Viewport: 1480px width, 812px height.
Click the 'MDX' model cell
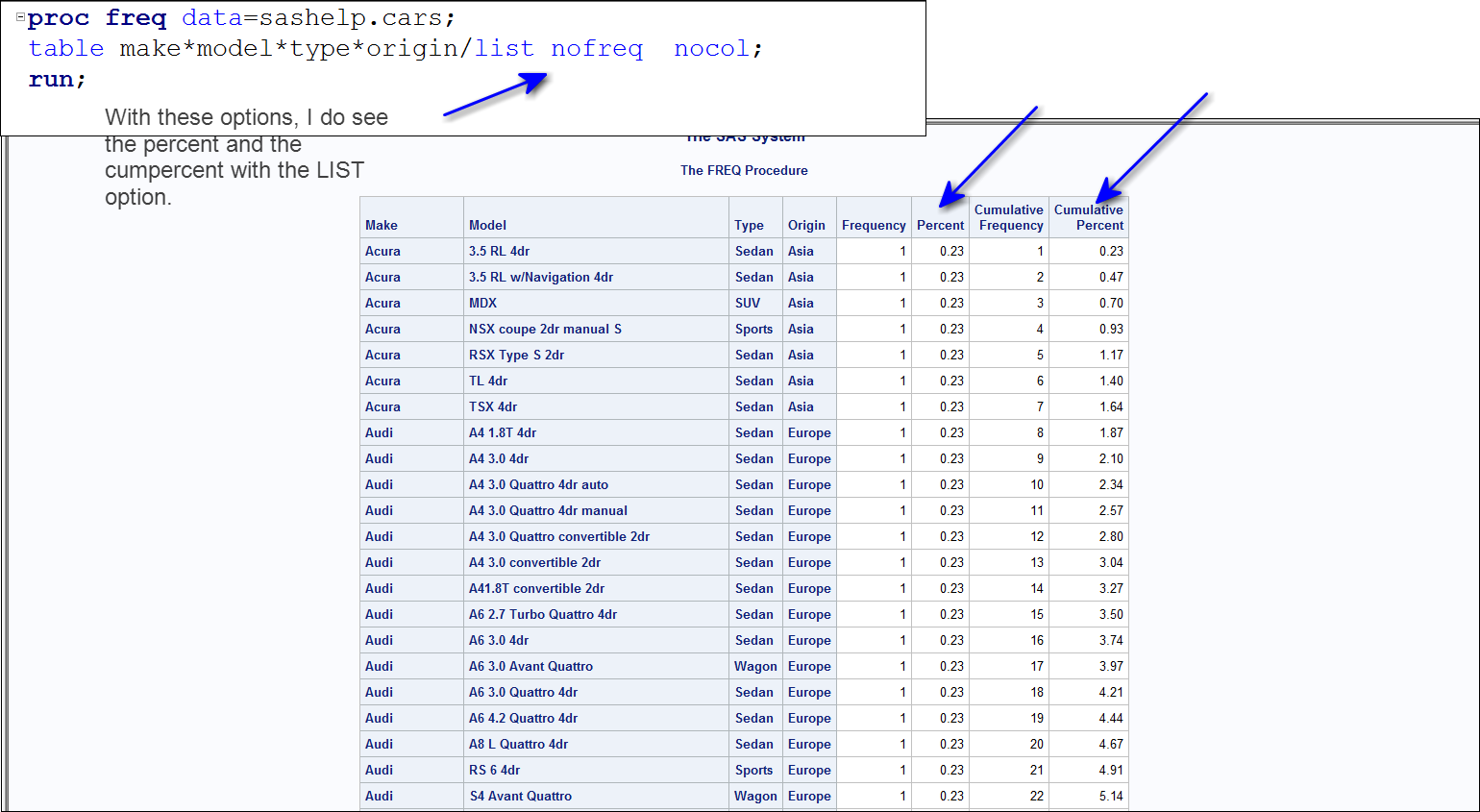[x=482, y=303]
